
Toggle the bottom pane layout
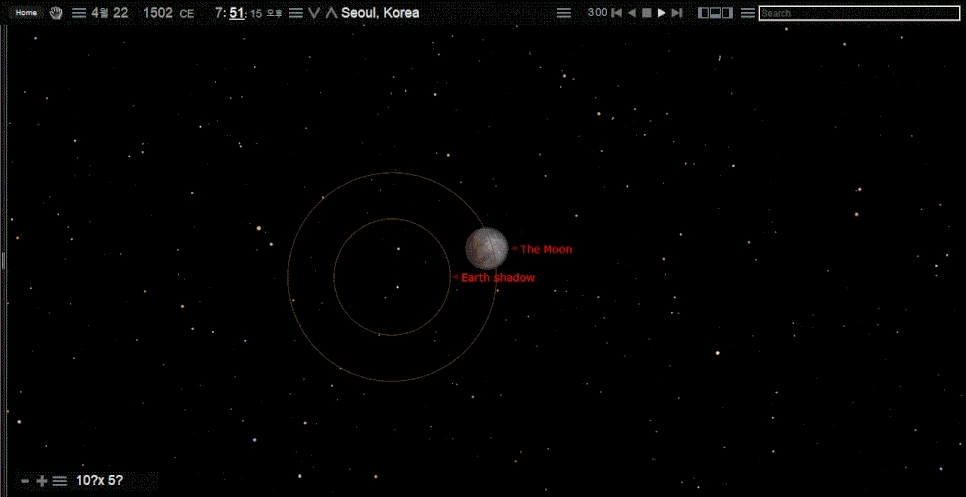click(x=715, y=13)
